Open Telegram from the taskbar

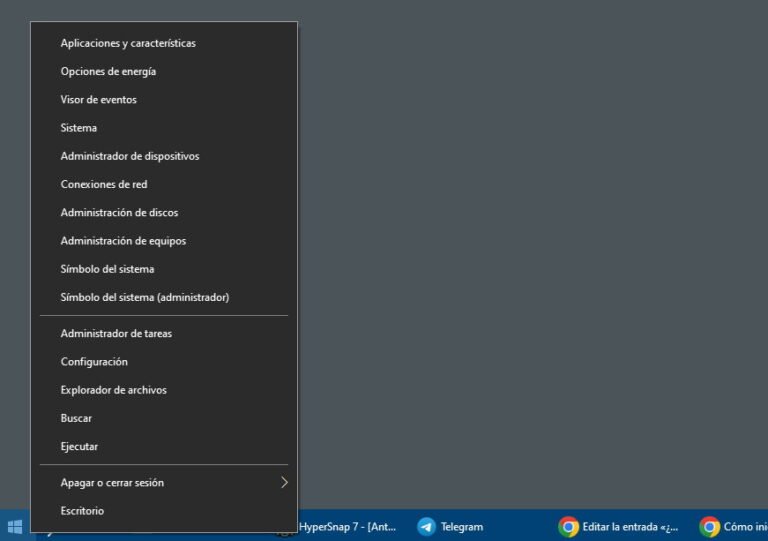click(x=450, y=527)
